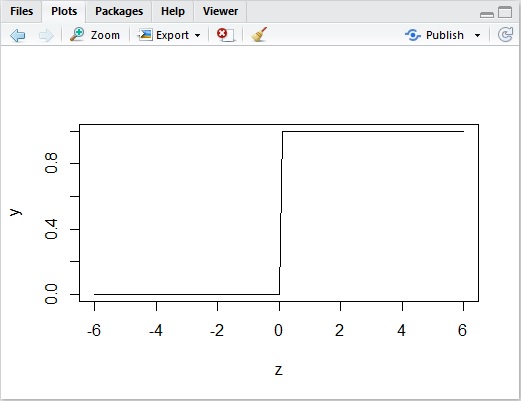Image resolution: width=521 pixels, height=401 pixels.
Task: Click the Publish button
Action: (434, 35)
